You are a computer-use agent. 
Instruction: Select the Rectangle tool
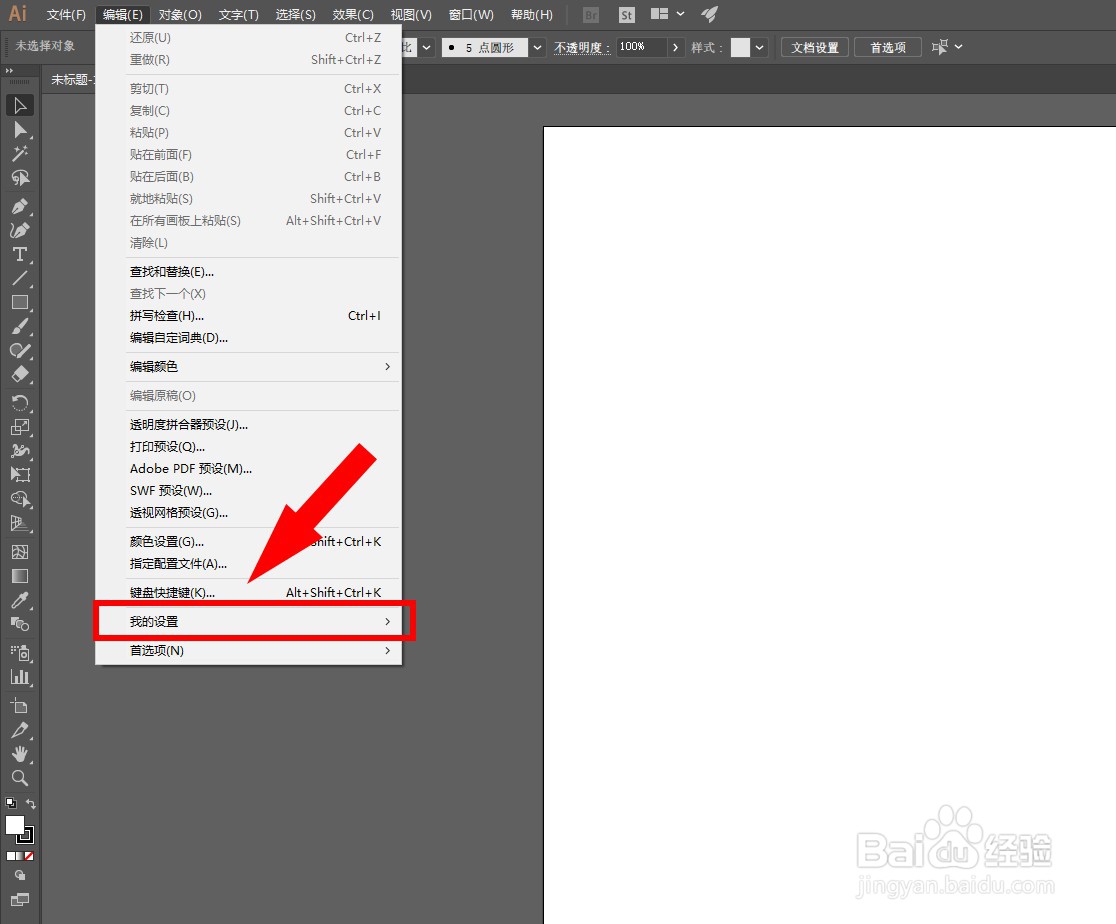tap(20, 303)
